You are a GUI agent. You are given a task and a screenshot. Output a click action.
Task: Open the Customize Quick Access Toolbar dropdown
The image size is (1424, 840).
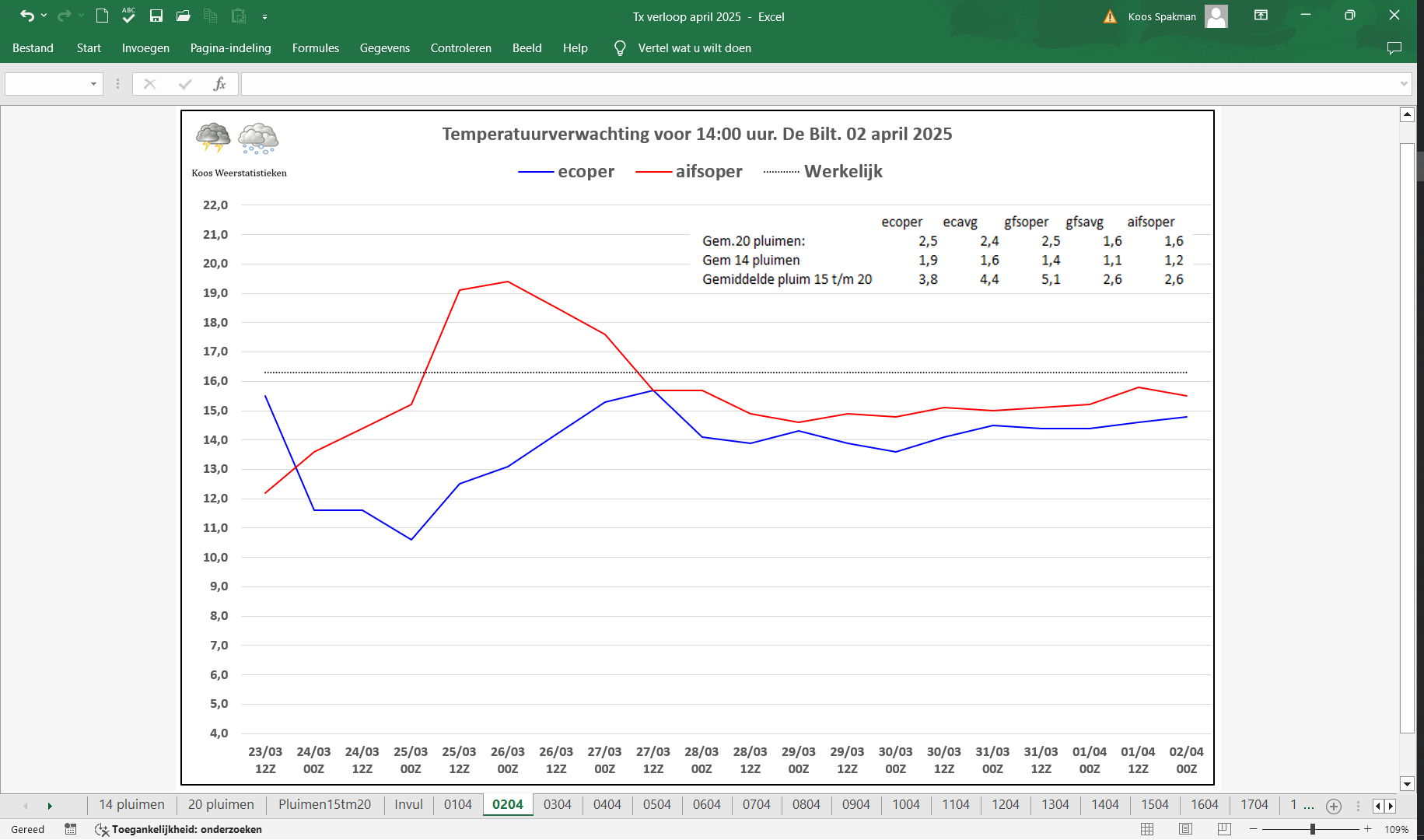[264, 16]
